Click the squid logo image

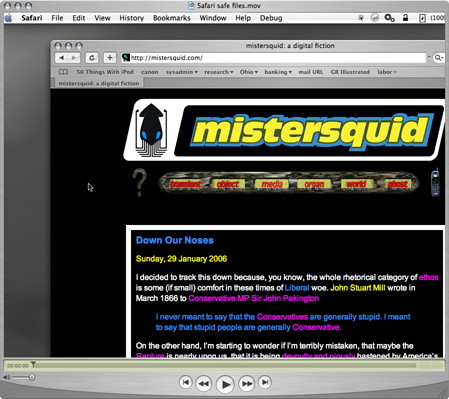coord(151,130)
